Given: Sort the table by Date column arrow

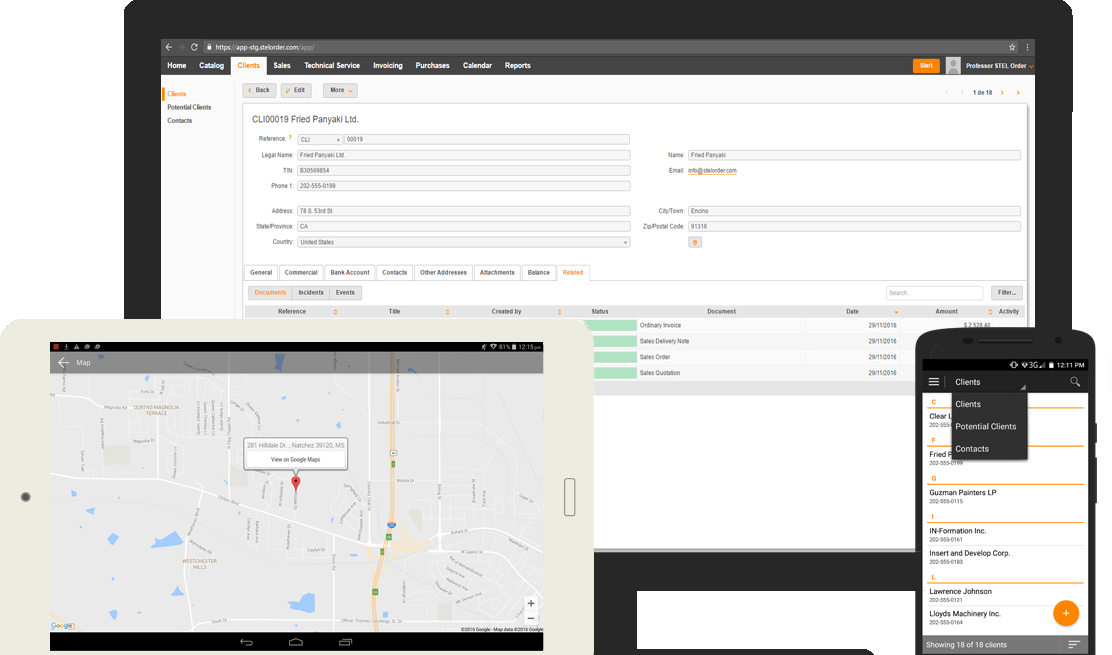Looking at the screenshot, I should click(x=896, y=312).
